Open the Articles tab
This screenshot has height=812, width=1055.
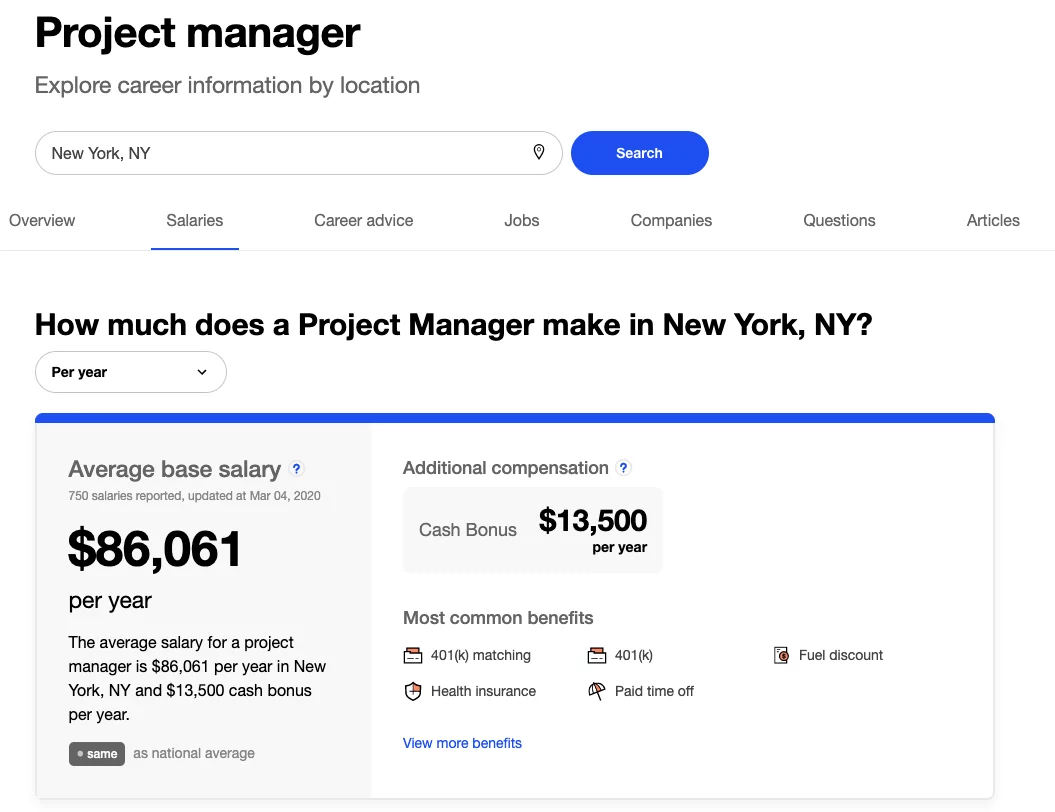(x=993, y=221)
